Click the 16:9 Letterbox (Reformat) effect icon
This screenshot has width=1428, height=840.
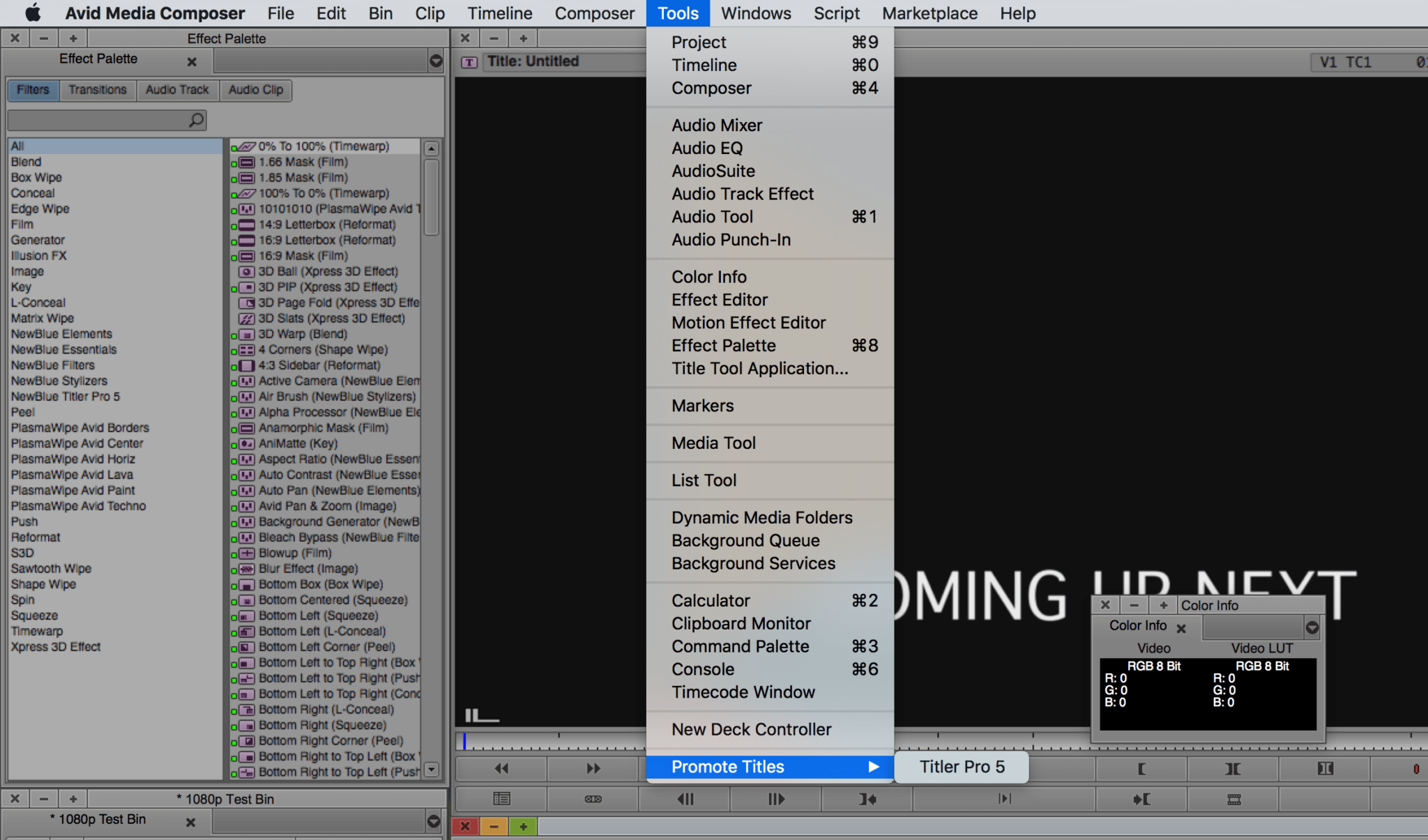[246, 240]
